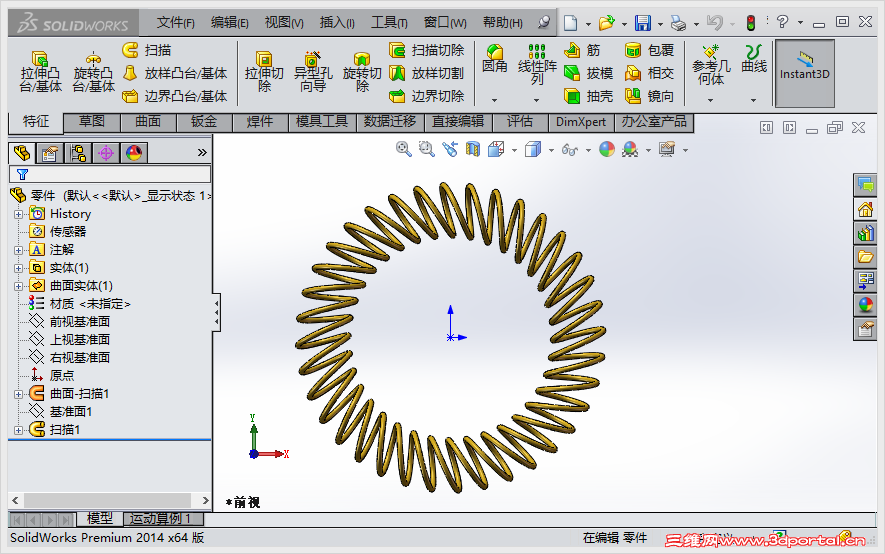The width and height of the screenshot is (885, 554).
Task: Click the Zoom to Fit view icon
Action: click(404, 150)
